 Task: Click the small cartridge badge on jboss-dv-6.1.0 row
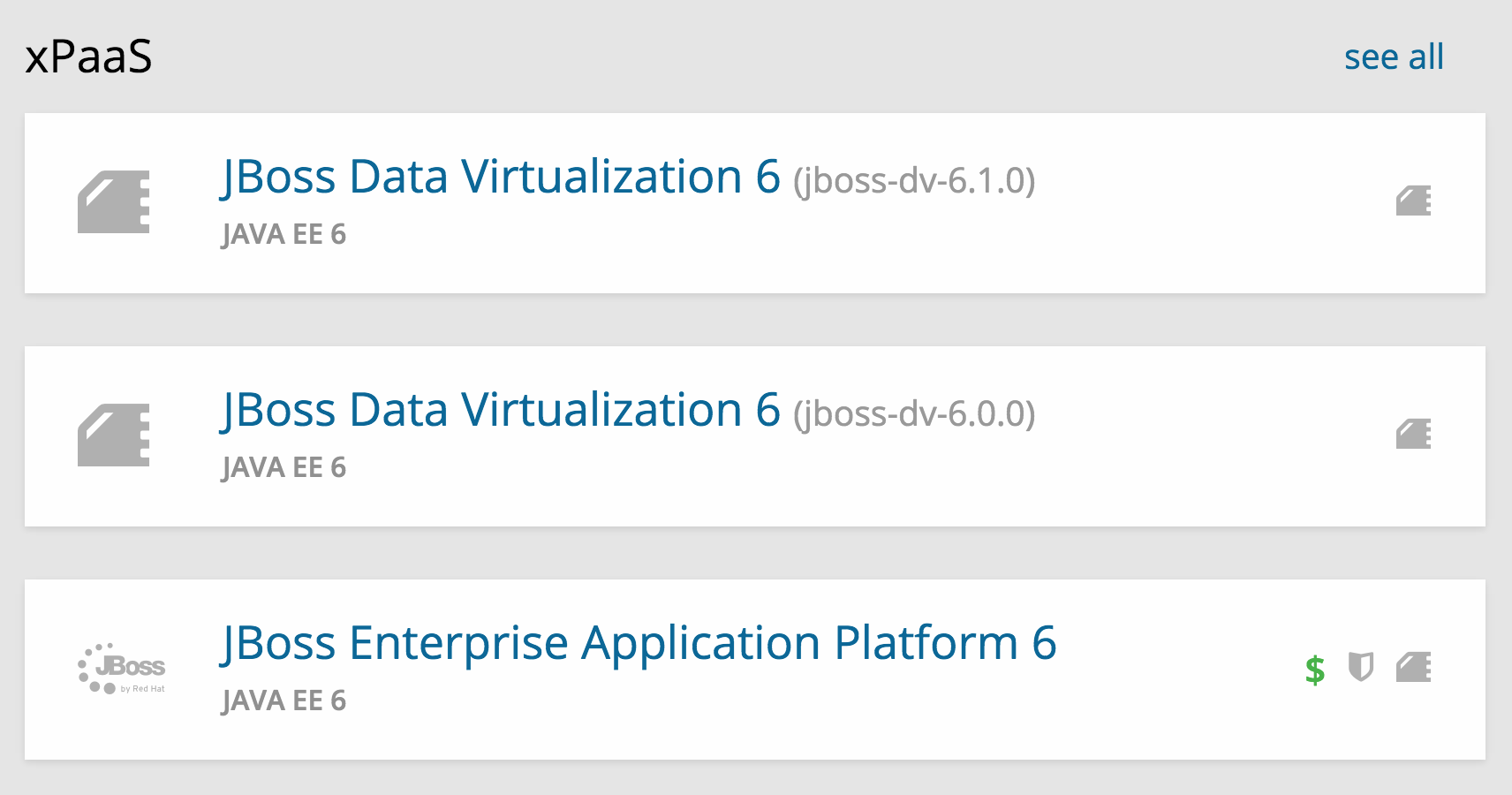pyautogui.click(x=1412, y=202)
